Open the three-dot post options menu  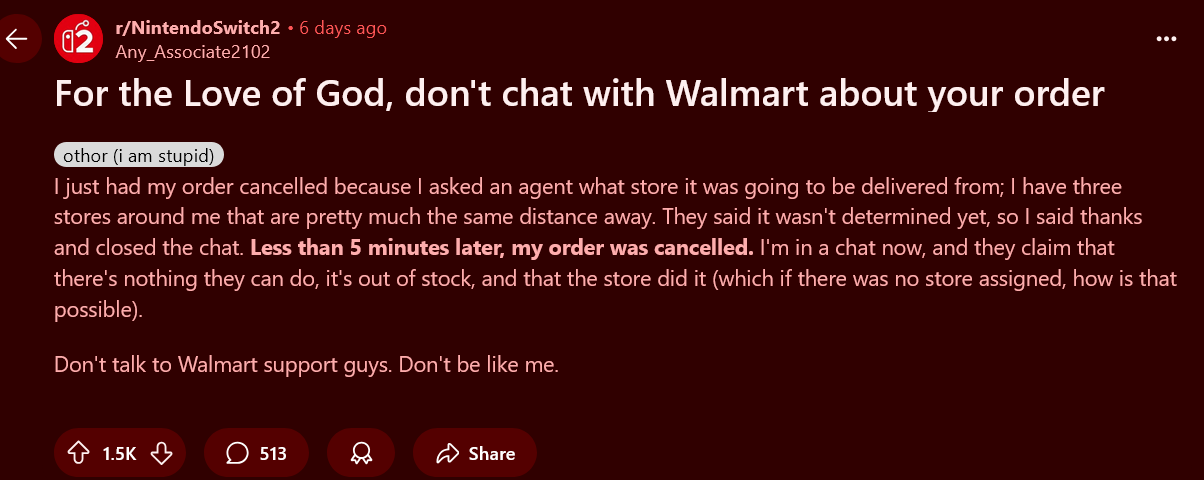point(1166,39)
